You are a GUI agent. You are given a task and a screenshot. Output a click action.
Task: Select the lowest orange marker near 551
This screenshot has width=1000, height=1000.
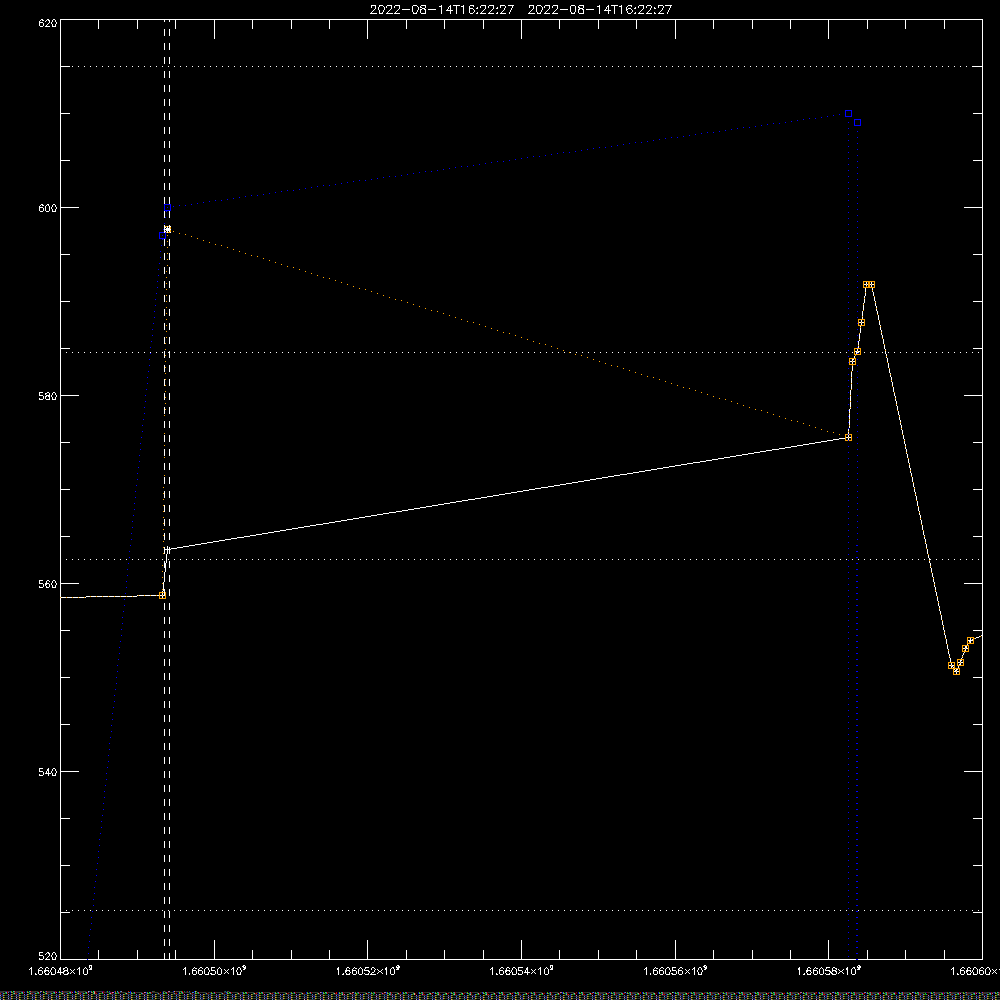point(956,672)
